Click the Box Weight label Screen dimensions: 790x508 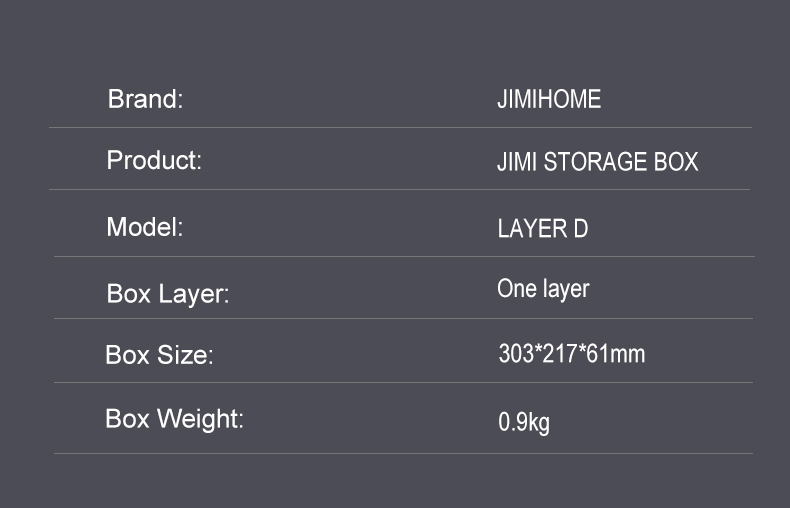[174, 418]
